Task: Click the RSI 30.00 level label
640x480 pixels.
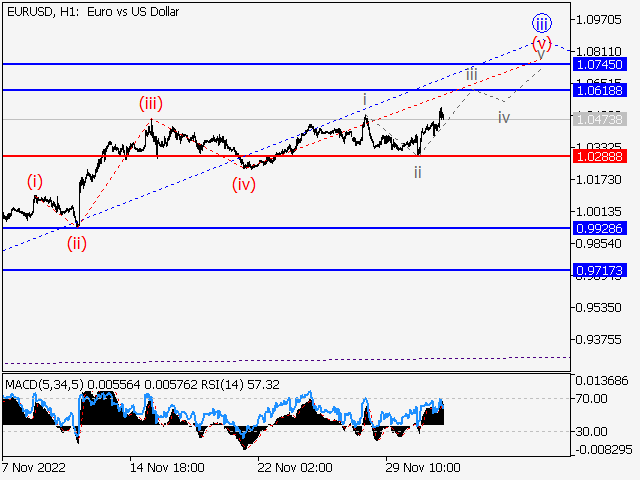Action: point(591,431)
